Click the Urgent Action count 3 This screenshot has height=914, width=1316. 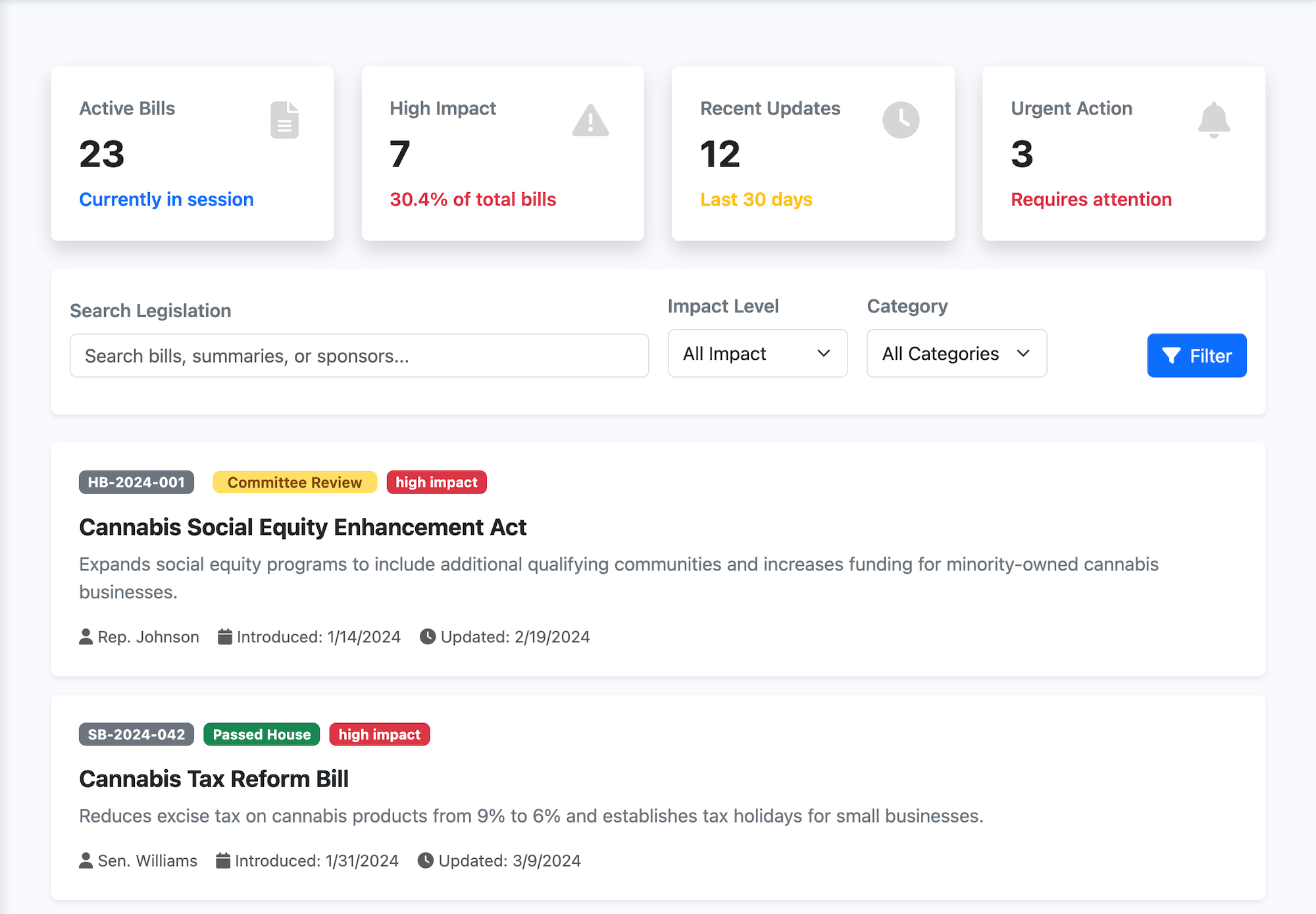point(1022,154)
